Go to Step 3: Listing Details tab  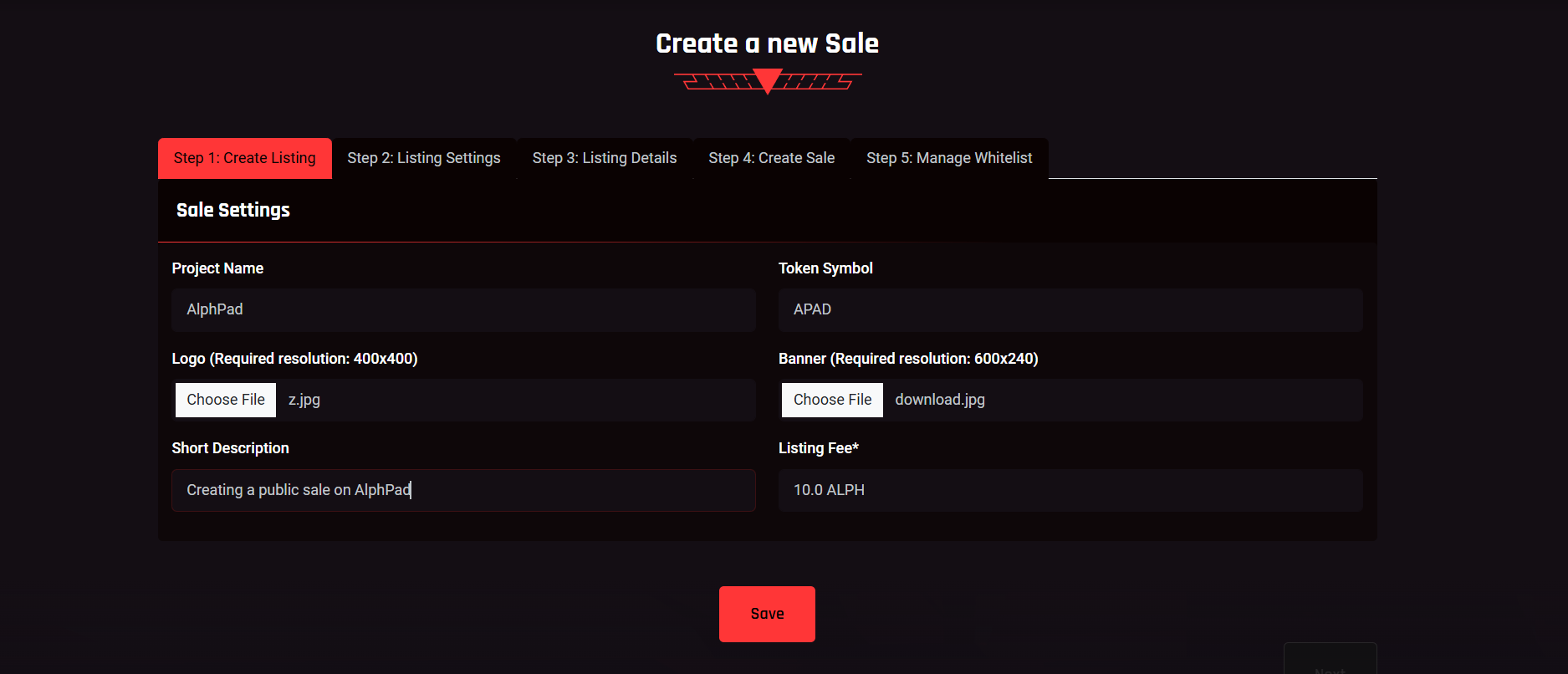click(604, 158)
